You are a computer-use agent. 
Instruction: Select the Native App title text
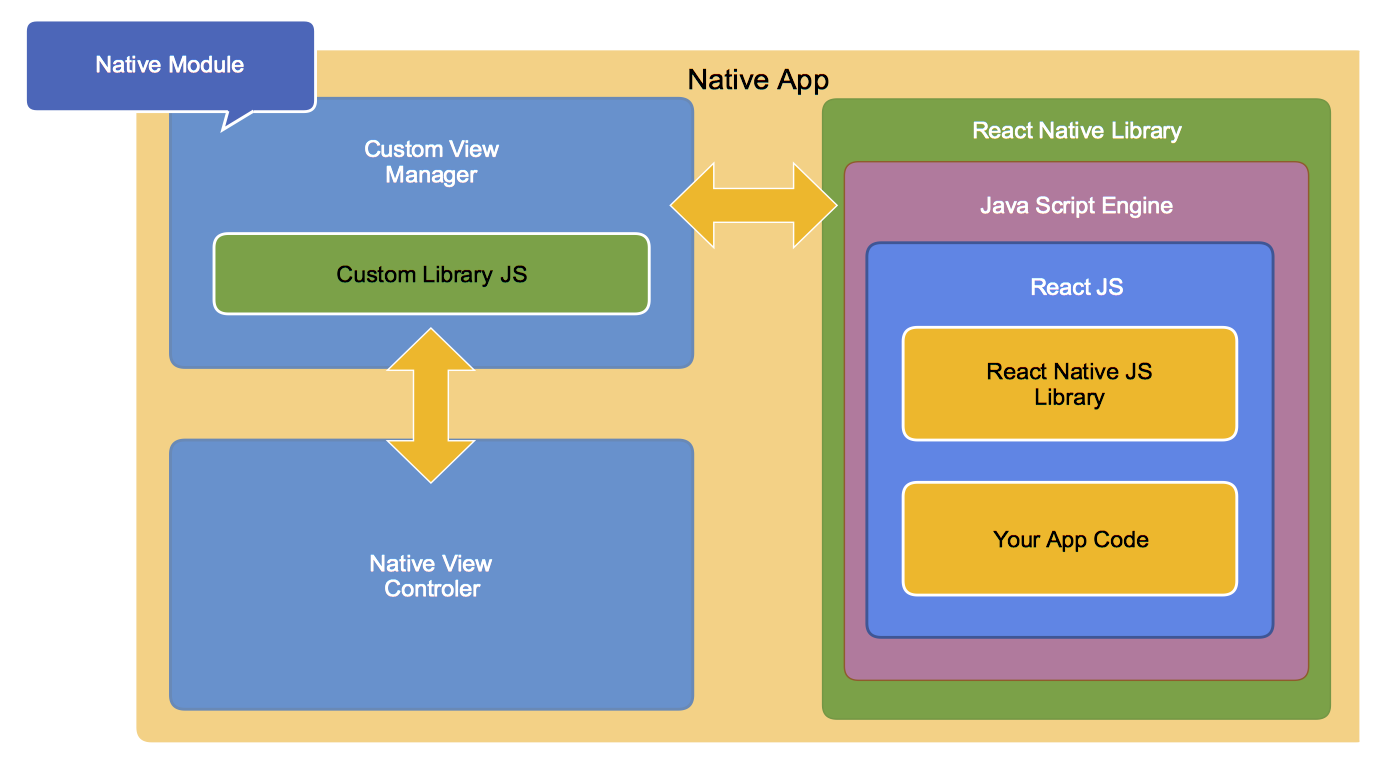pos(758,80)
